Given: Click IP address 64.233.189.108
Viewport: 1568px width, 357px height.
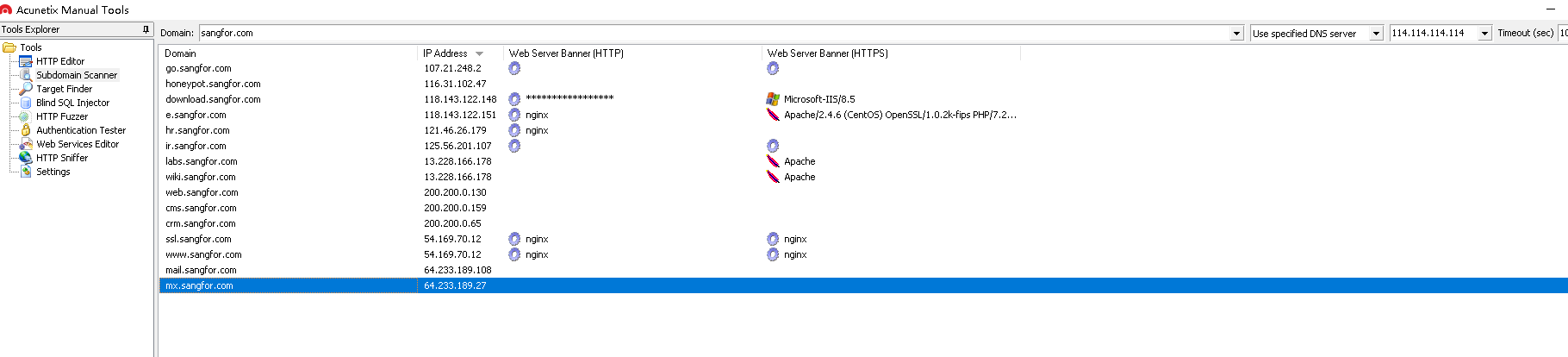Looking at the screenshot, I should point(457,270).
